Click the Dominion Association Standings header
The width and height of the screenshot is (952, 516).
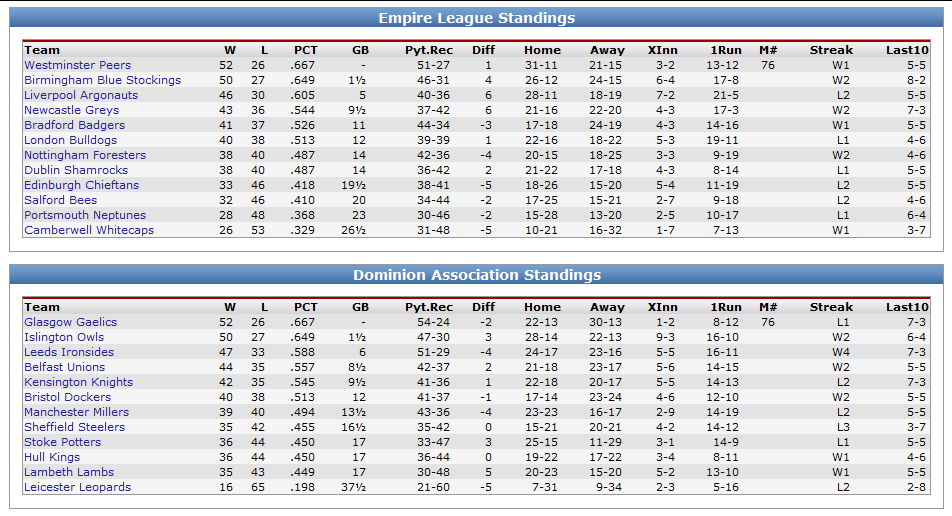point(477,274)
